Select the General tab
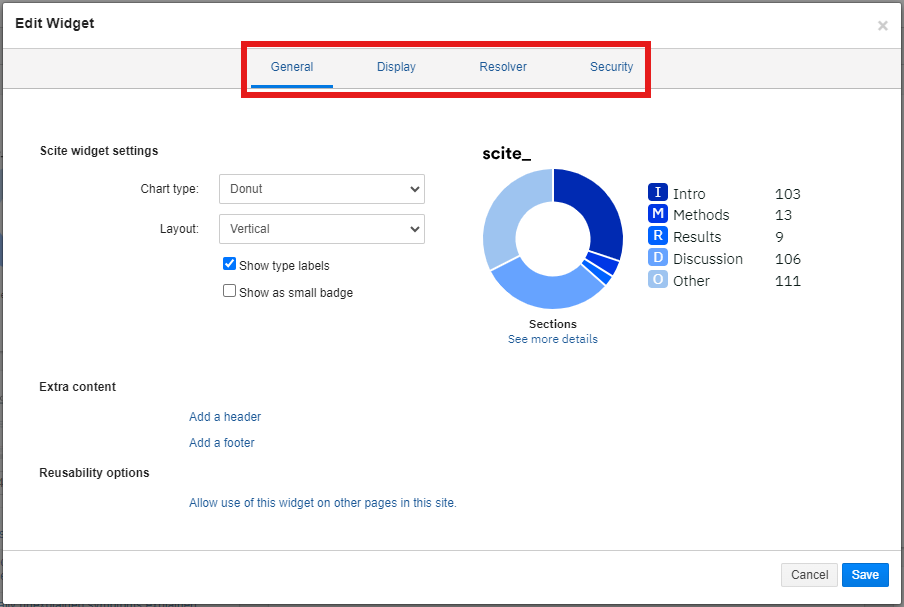 coord(292,67)
